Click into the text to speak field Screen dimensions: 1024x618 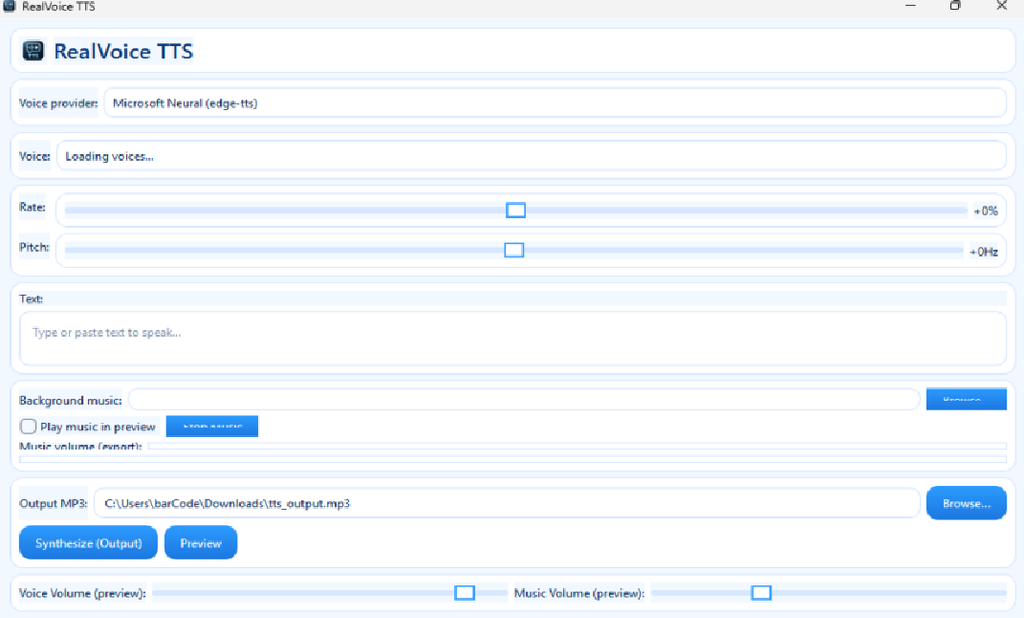click(513, 338)
